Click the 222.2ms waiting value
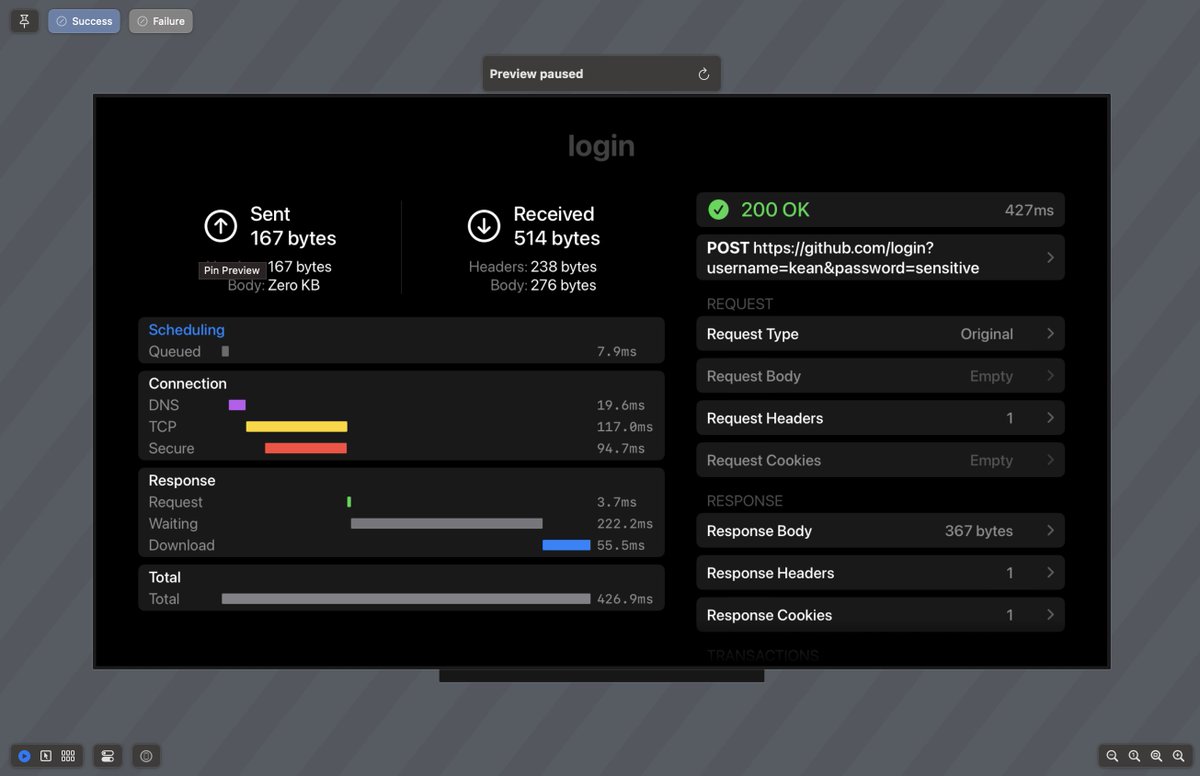The height and width of the screenshot is (776, 1200). tap(625, 524)
